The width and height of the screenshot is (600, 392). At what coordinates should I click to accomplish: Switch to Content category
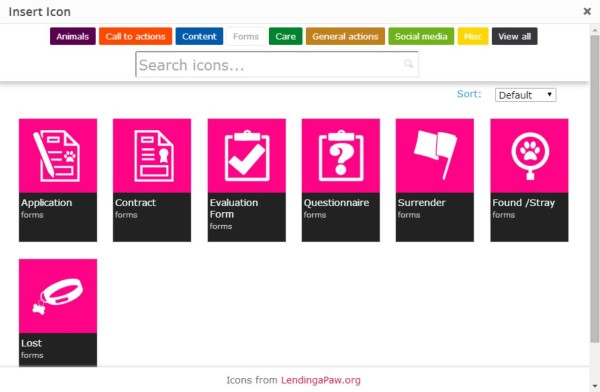(199, 36)
